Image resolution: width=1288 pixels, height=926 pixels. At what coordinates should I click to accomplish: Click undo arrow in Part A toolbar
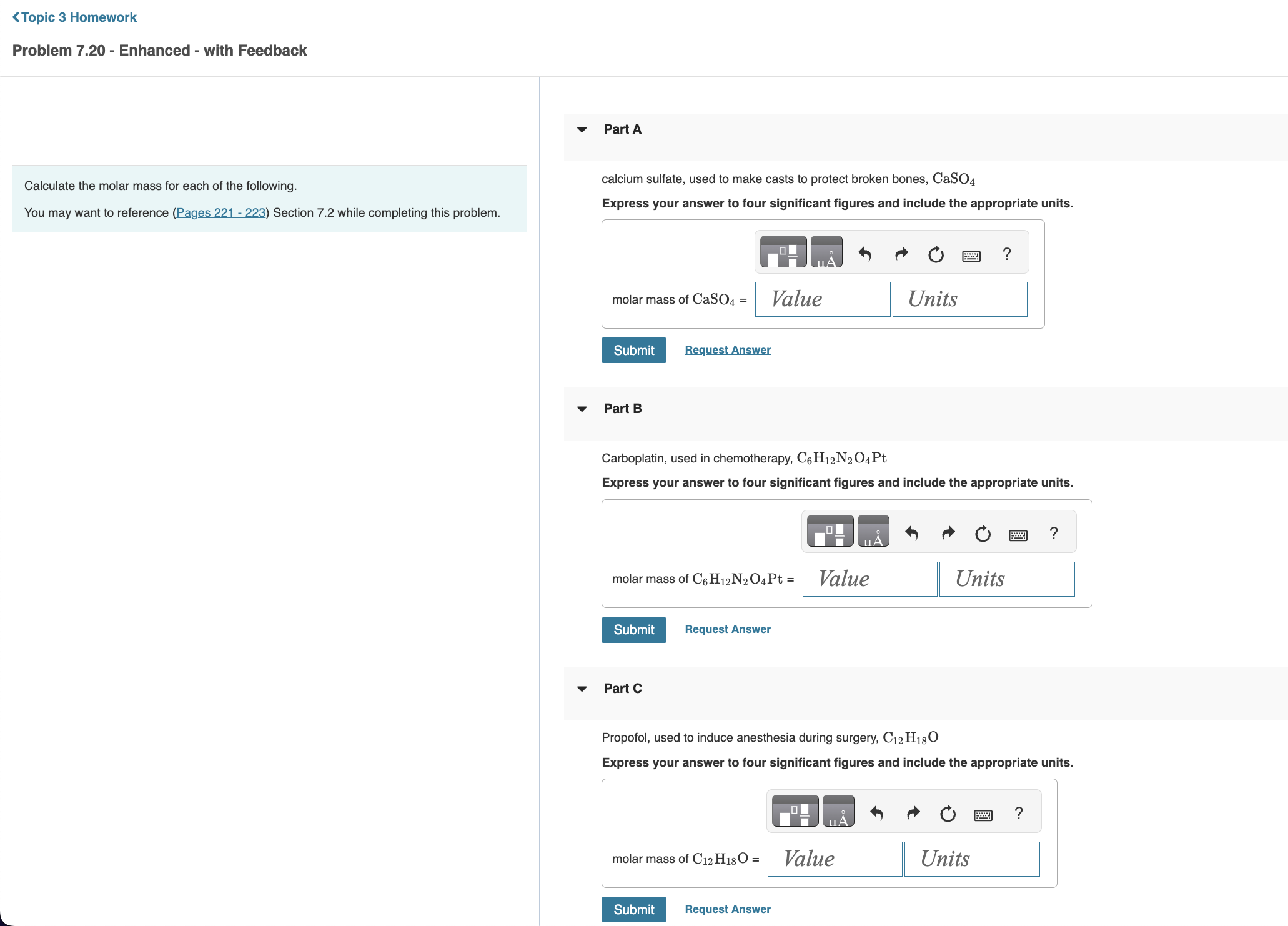864,254
